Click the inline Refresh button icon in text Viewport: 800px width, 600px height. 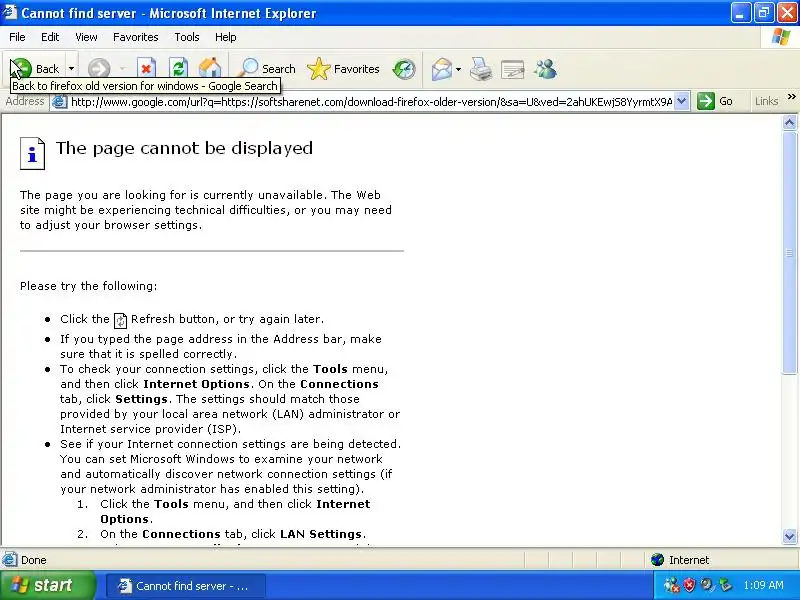[x=120, y=320]
